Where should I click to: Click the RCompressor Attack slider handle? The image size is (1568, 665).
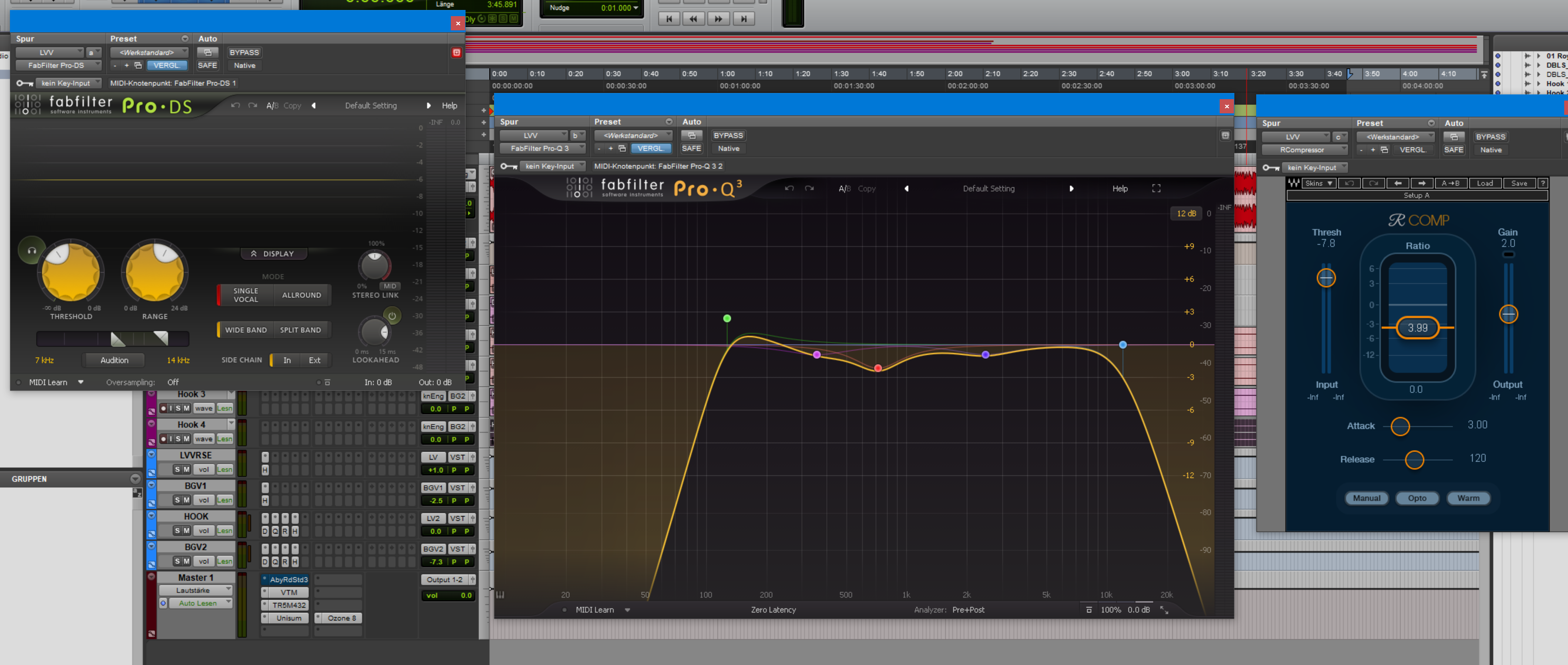(x=1400, y=426)
